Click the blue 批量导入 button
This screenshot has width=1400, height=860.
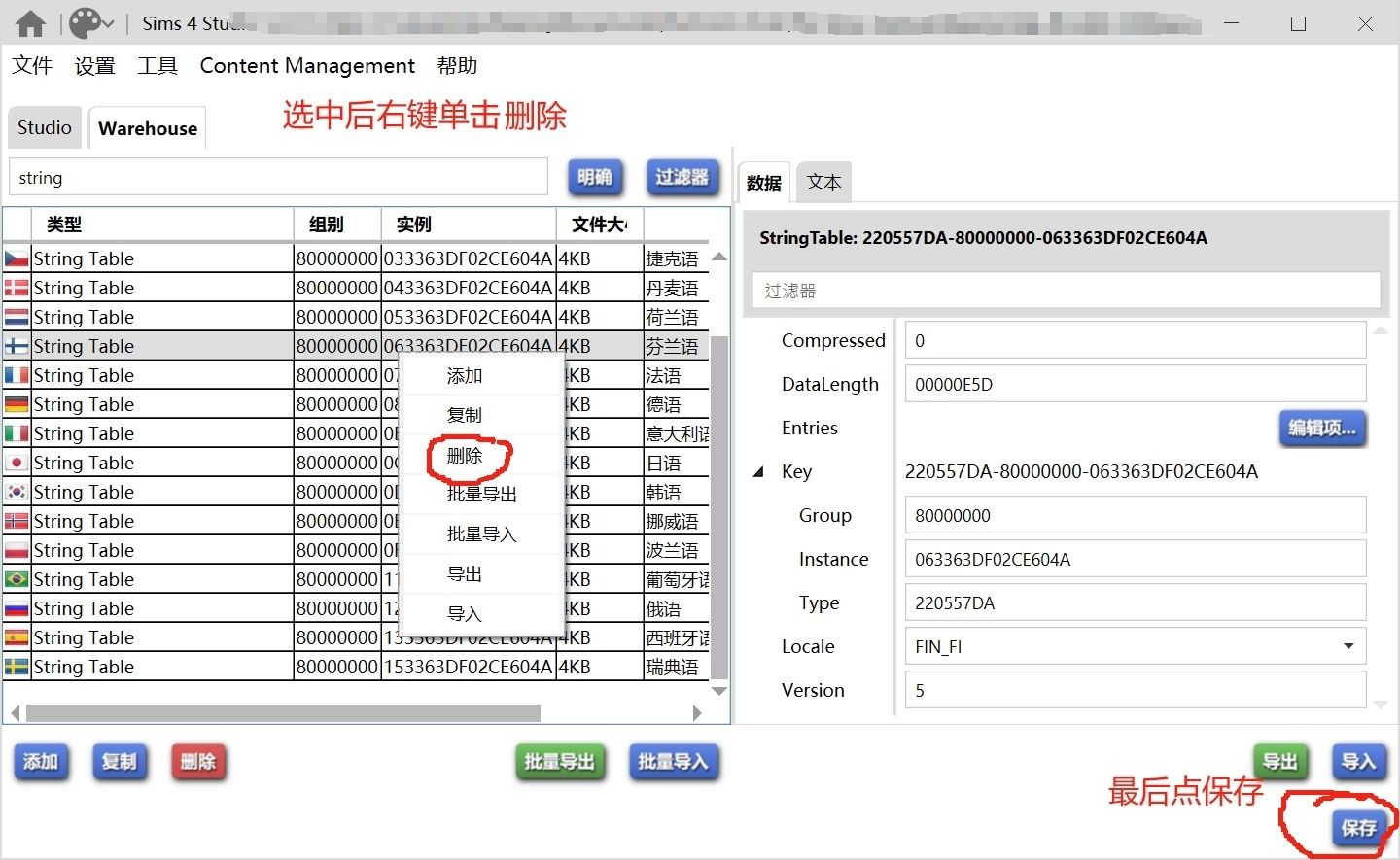coord(673,762)
